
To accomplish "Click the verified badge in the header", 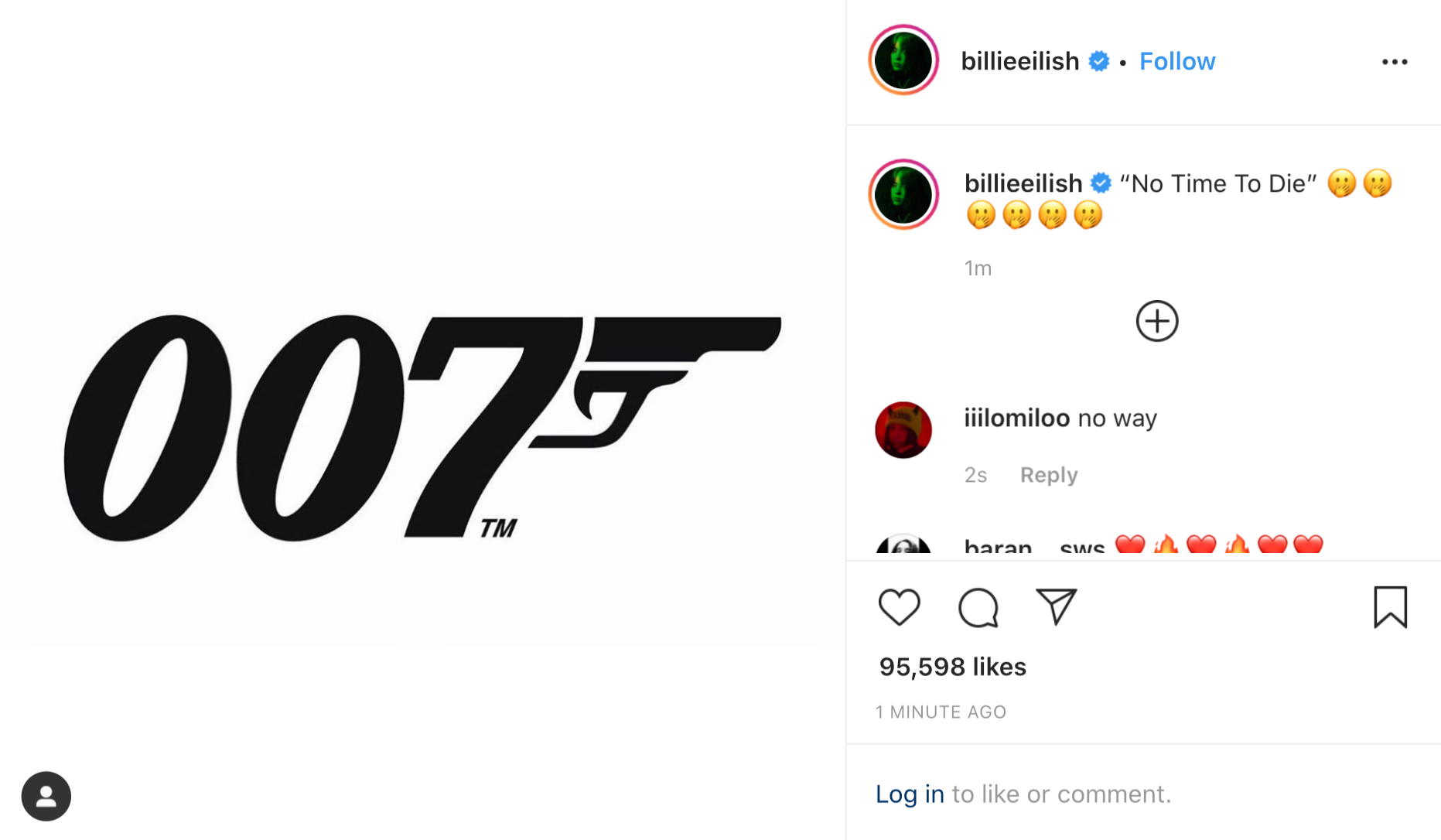I will coord(1099,61).
